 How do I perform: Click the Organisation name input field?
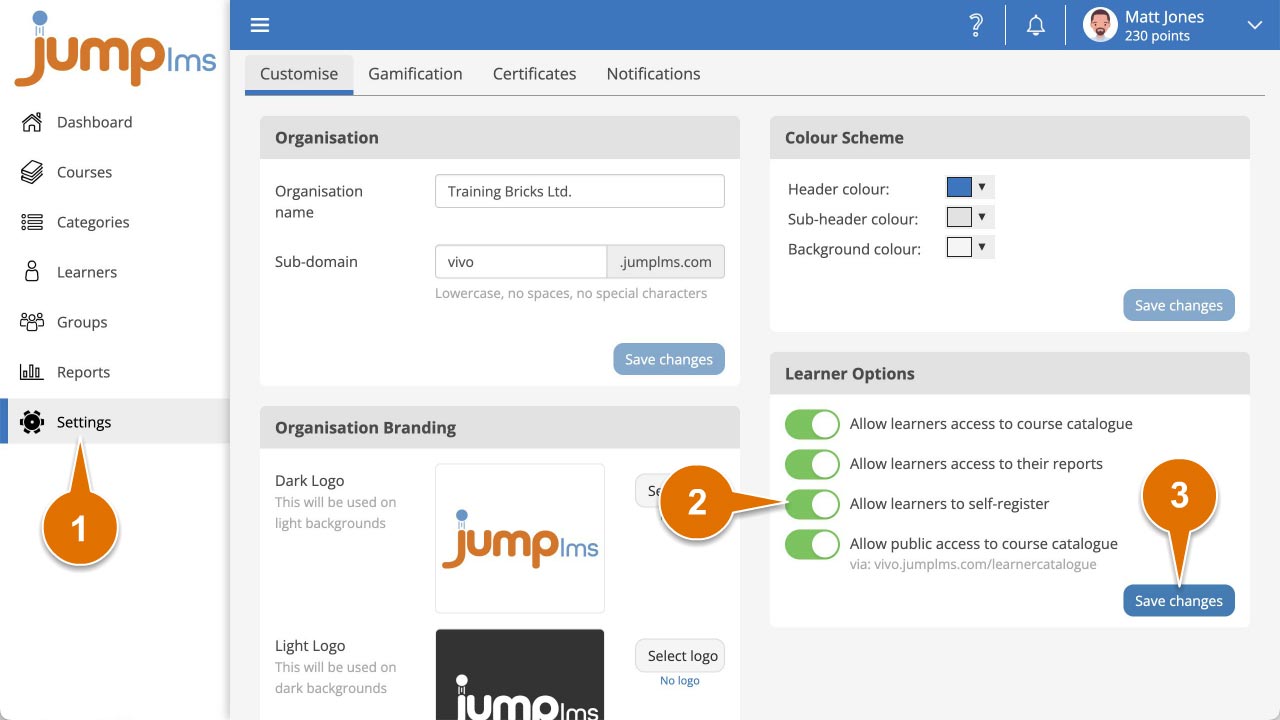point(579,192)
